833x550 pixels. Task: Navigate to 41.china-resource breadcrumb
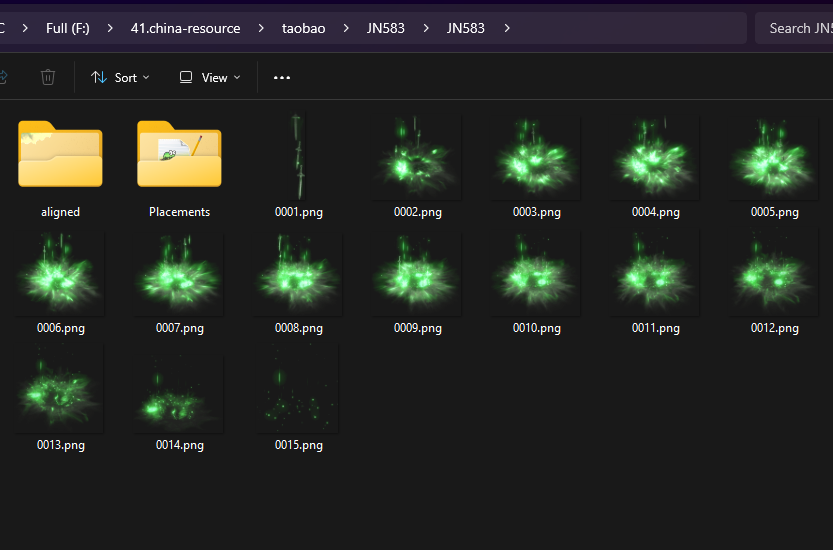185,28
